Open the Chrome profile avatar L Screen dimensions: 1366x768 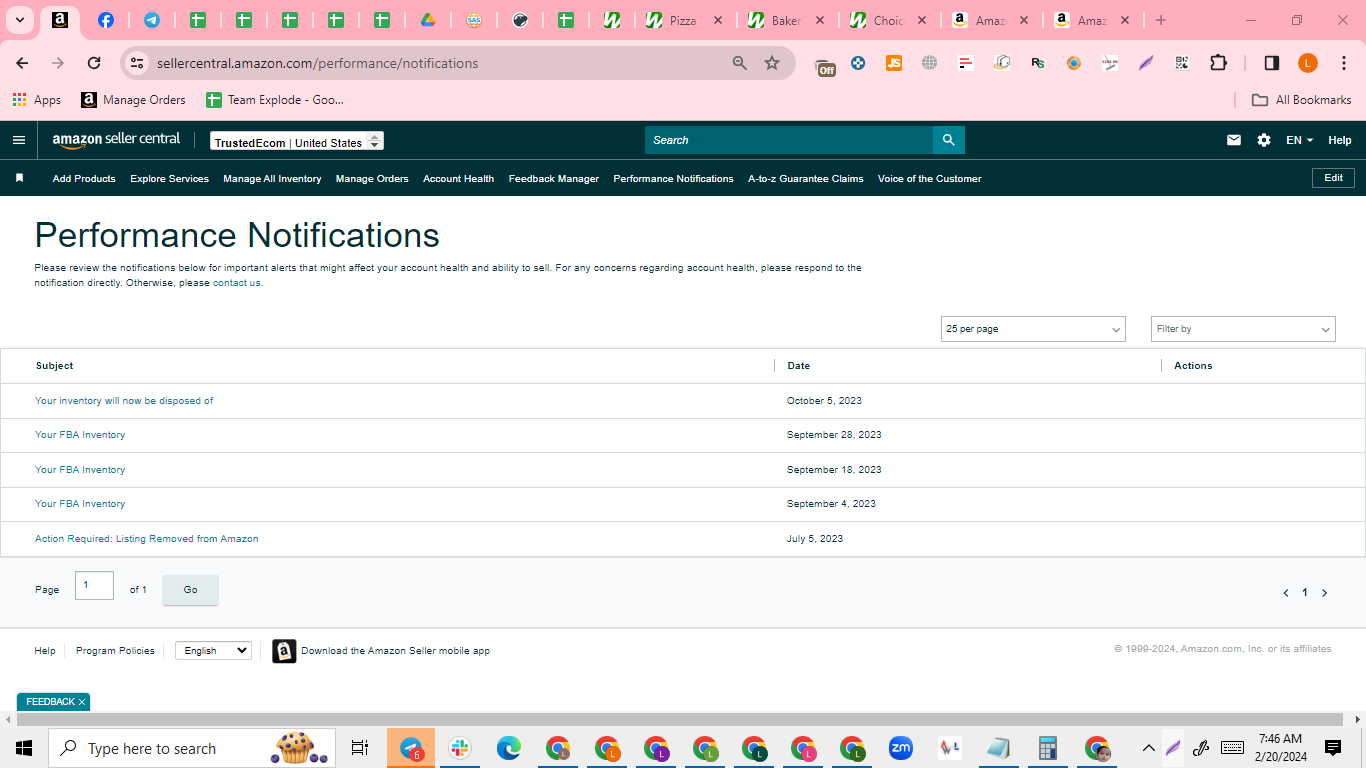click(x=1308, y=63)
